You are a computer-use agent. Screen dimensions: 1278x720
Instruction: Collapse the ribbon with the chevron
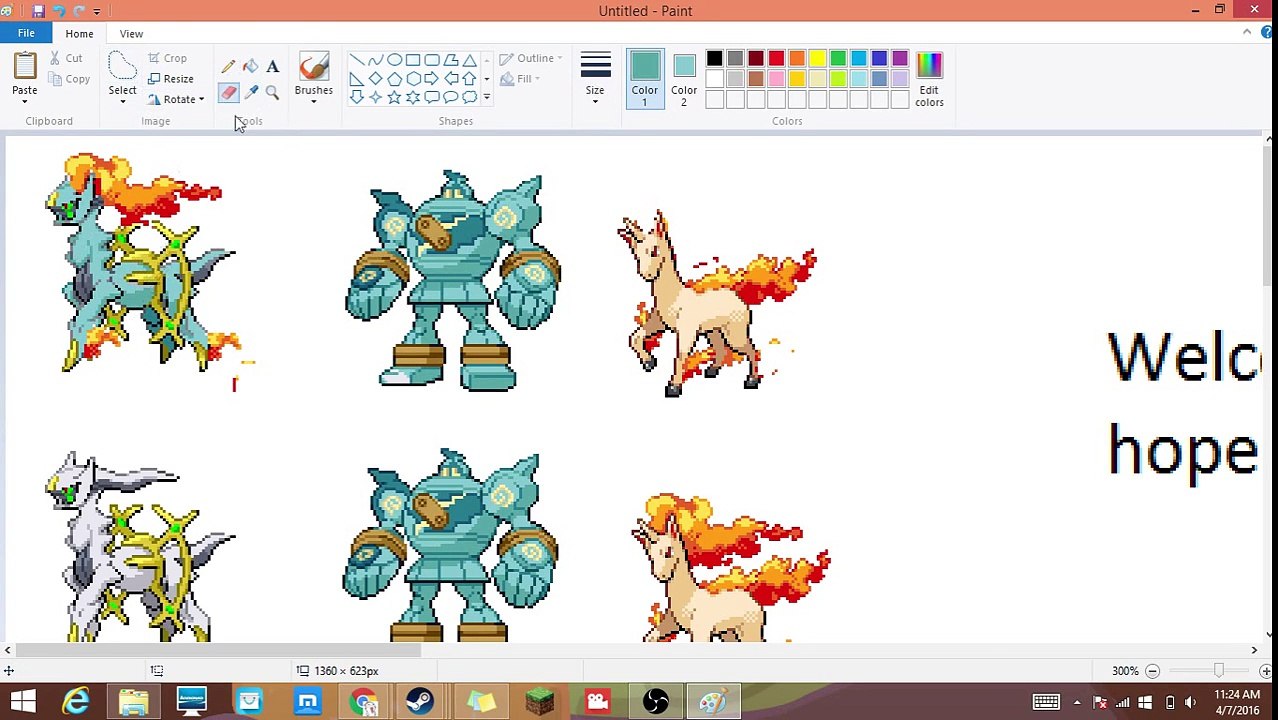tap(1247, 33)
